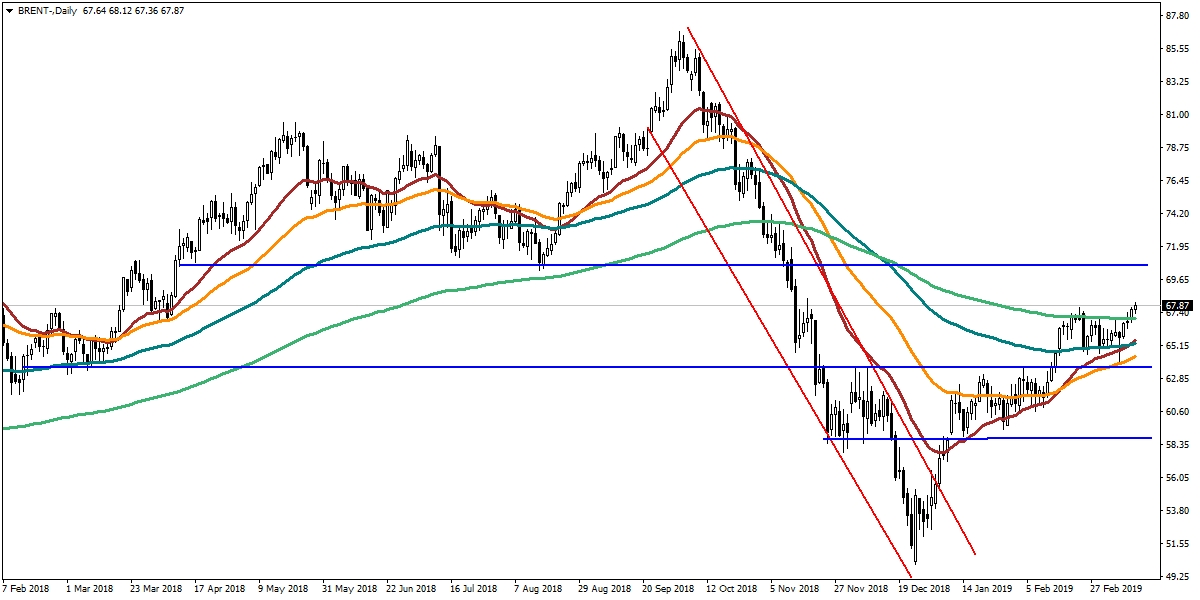Click the 9 May 2018 date label
The image size is (1200, 600).
click(x=284, y=590)
